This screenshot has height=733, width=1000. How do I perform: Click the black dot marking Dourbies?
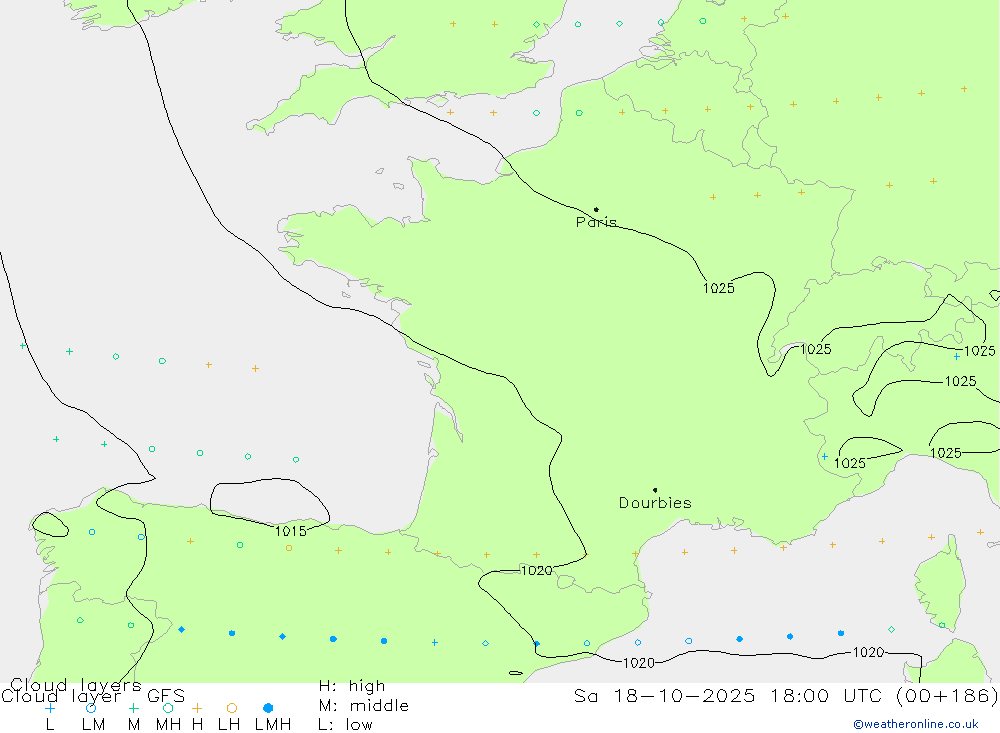coord(655,490)
